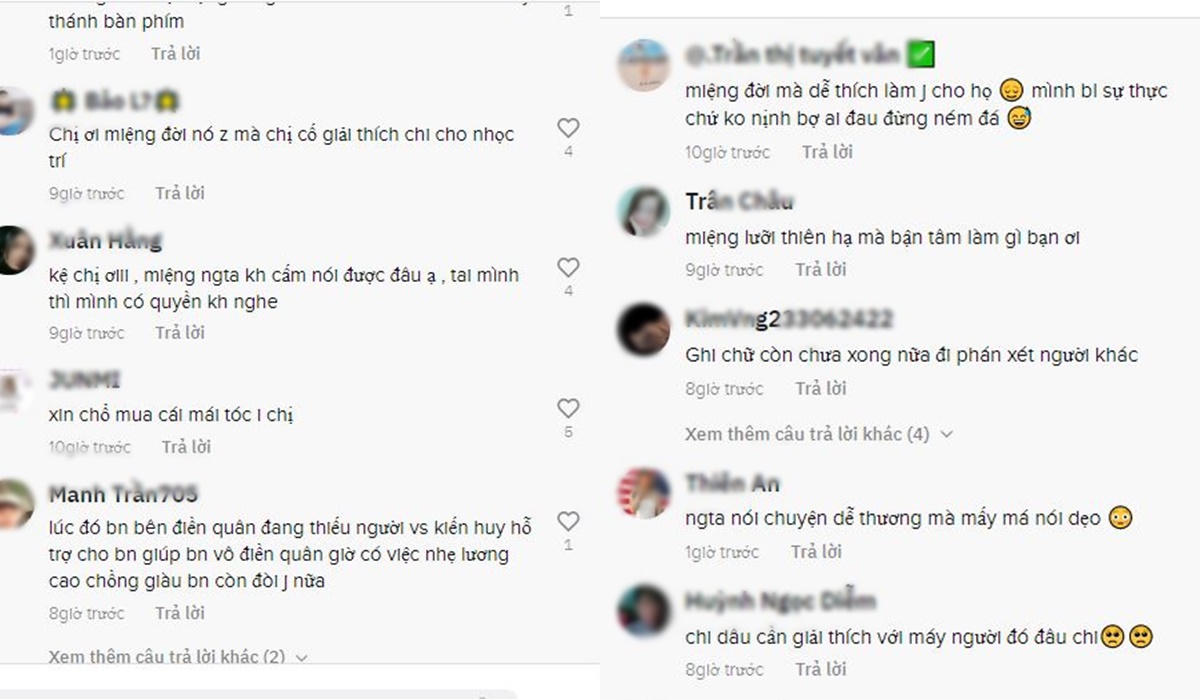
Task: Open Manh Trần705 username link
Action: pyautogui.click(x=123, y=494)
